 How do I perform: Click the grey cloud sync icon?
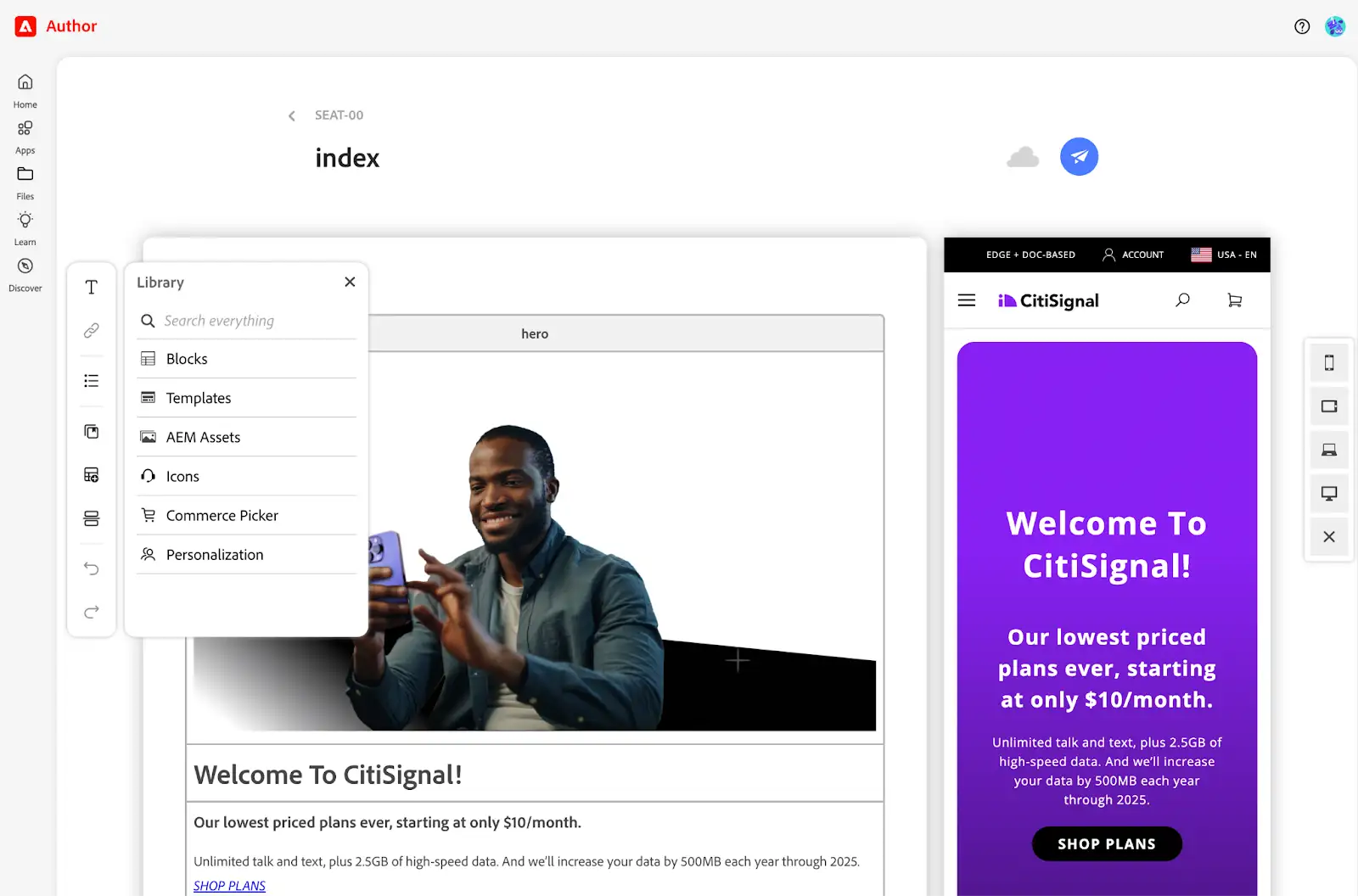pos(1023,157)
